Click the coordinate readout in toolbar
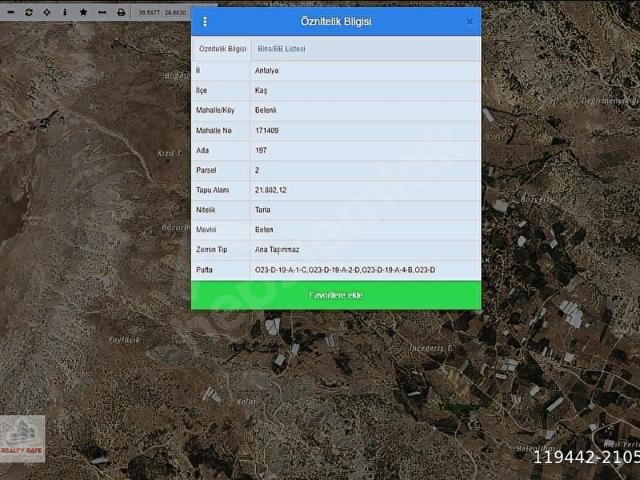The width and height of the screenshot is (640, 480). [162, 13]
